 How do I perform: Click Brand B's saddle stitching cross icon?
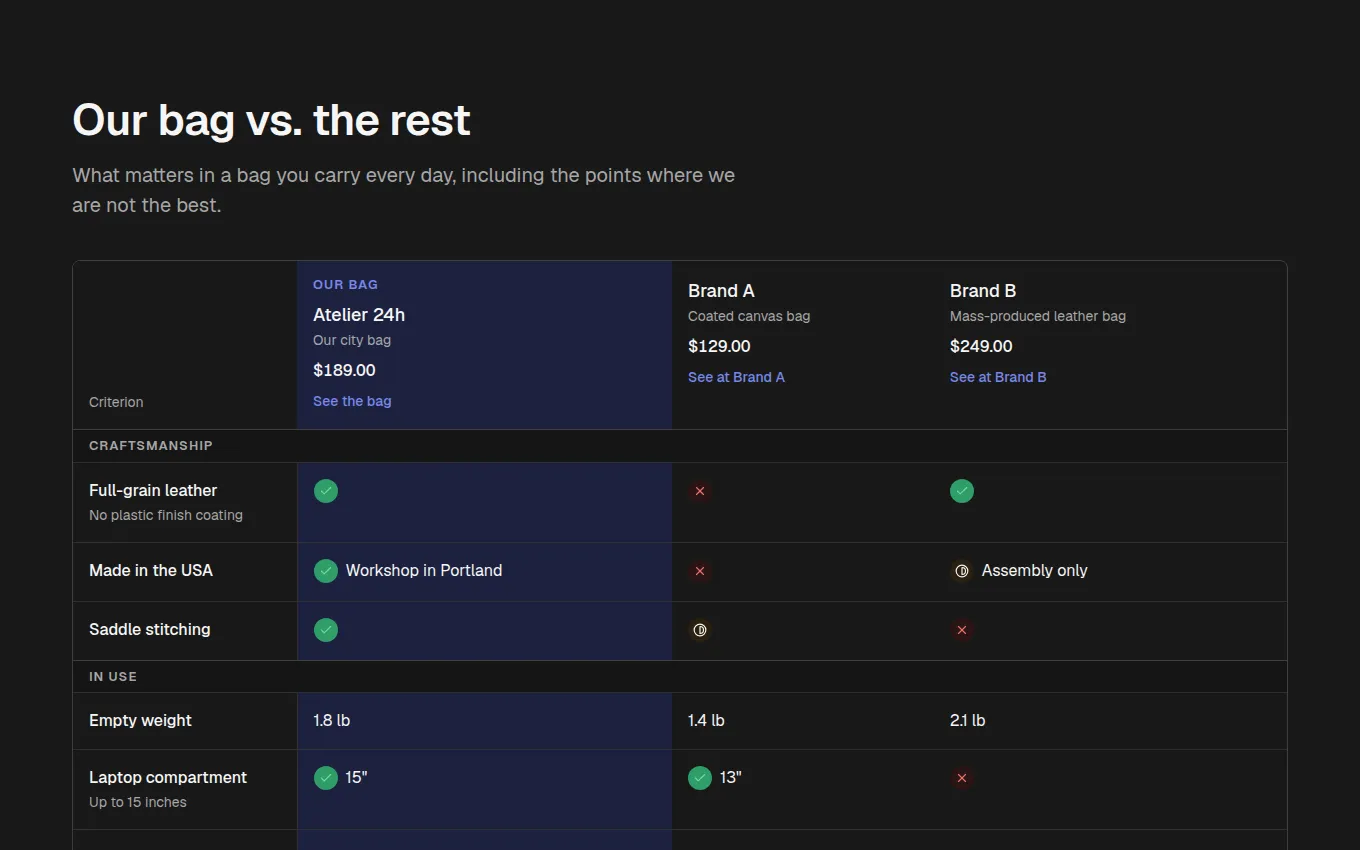tap(962, 630)
